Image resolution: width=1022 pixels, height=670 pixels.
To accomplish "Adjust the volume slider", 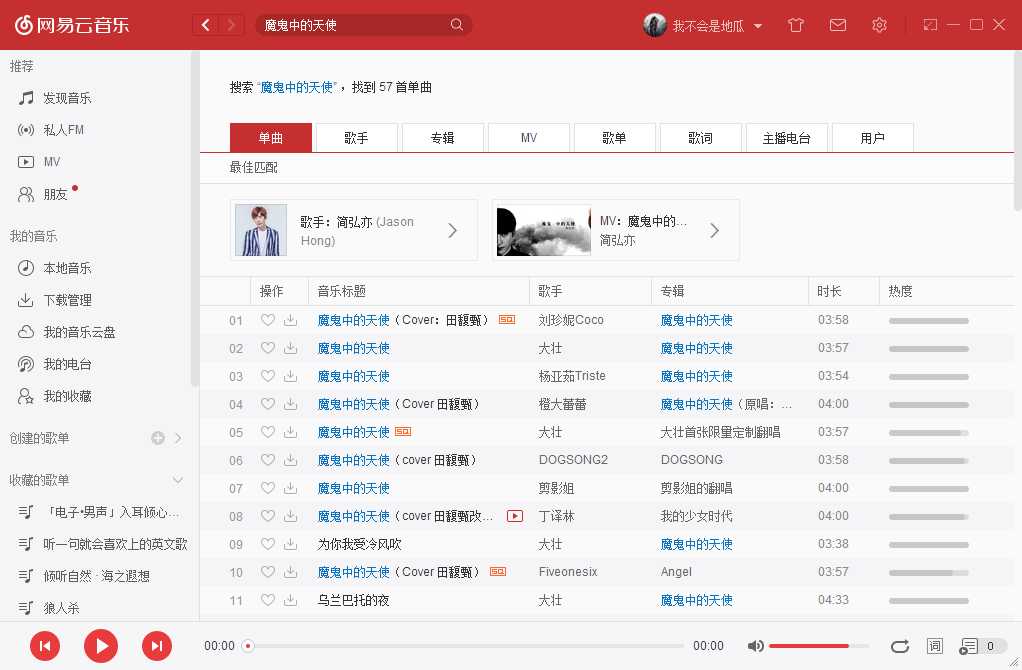I will (x=819, y=646).
